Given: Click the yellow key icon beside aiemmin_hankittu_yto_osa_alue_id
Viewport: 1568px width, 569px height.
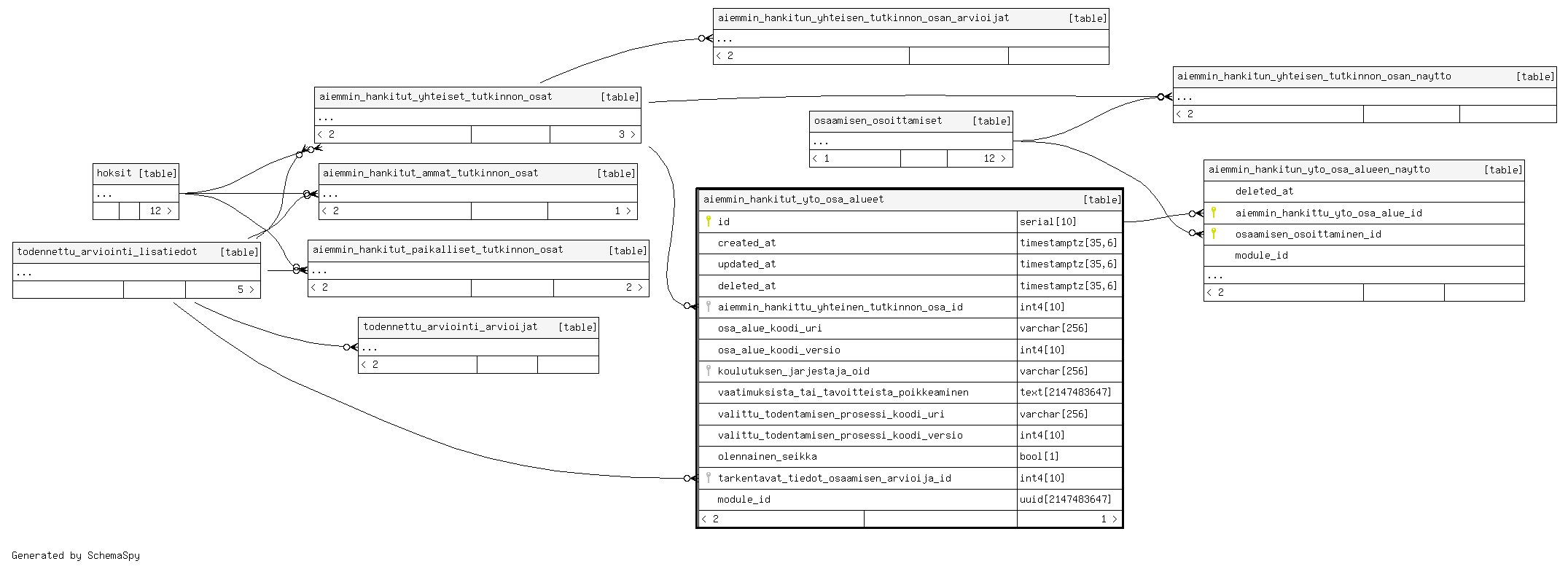Looking at the screenshot, I should click(x=1214, y=212).
